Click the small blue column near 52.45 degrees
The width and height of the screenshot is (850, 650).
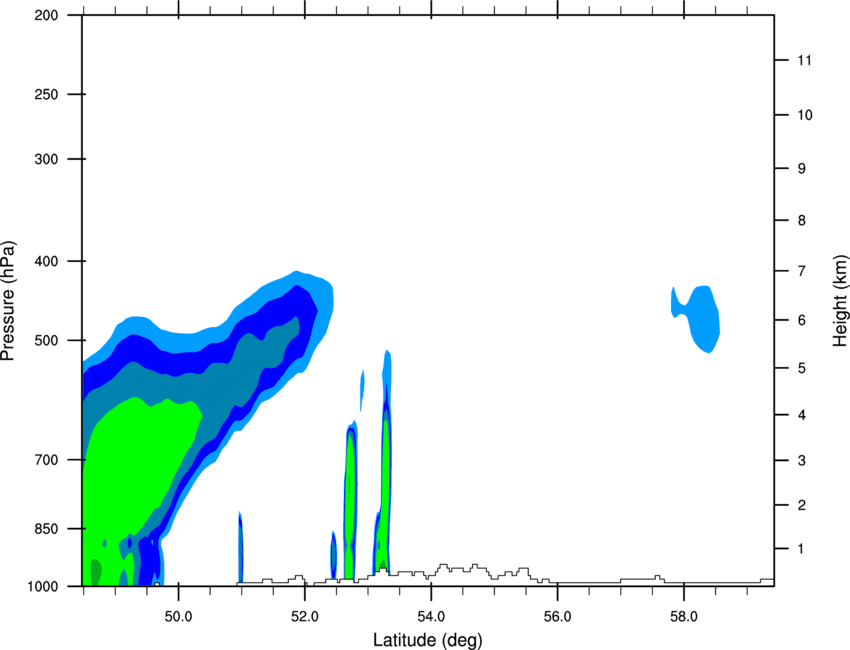point(334,554)
